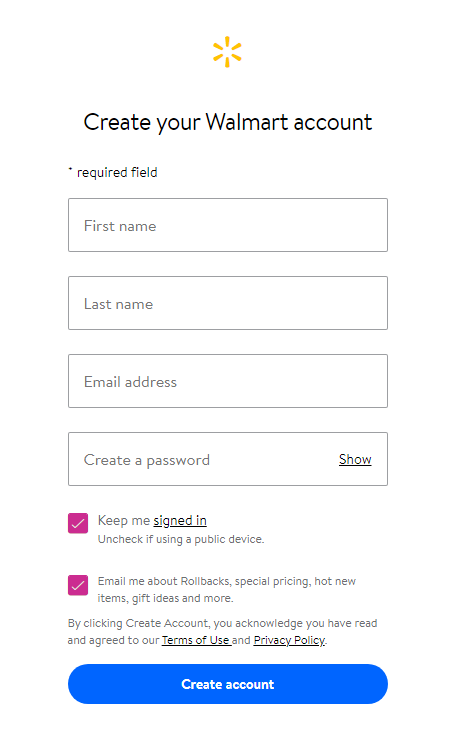Uncheck the Keep me signed in checkbox
Screen dimensions: 462x747
pos(78,523)
